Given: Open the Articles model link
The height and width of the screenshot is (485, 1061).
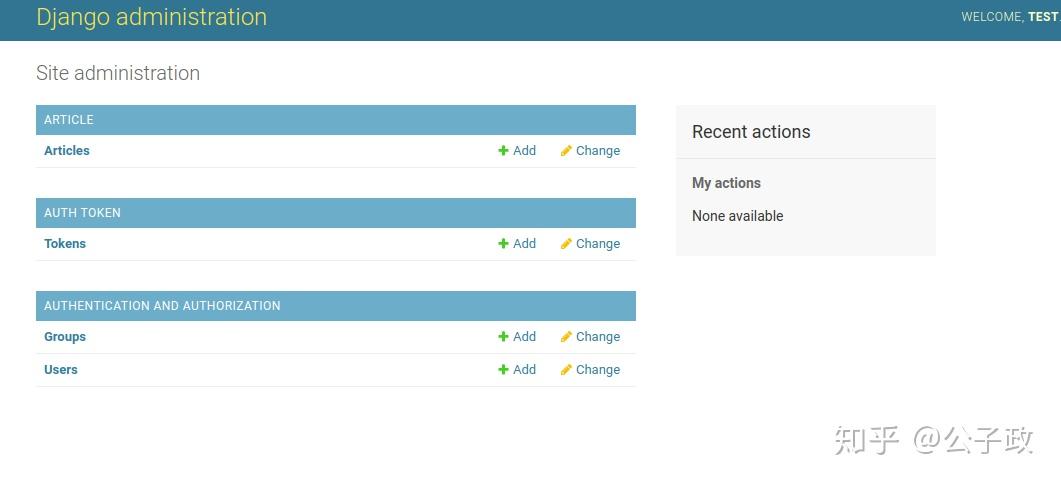Looking at the screenshot, I should [67, 151].
